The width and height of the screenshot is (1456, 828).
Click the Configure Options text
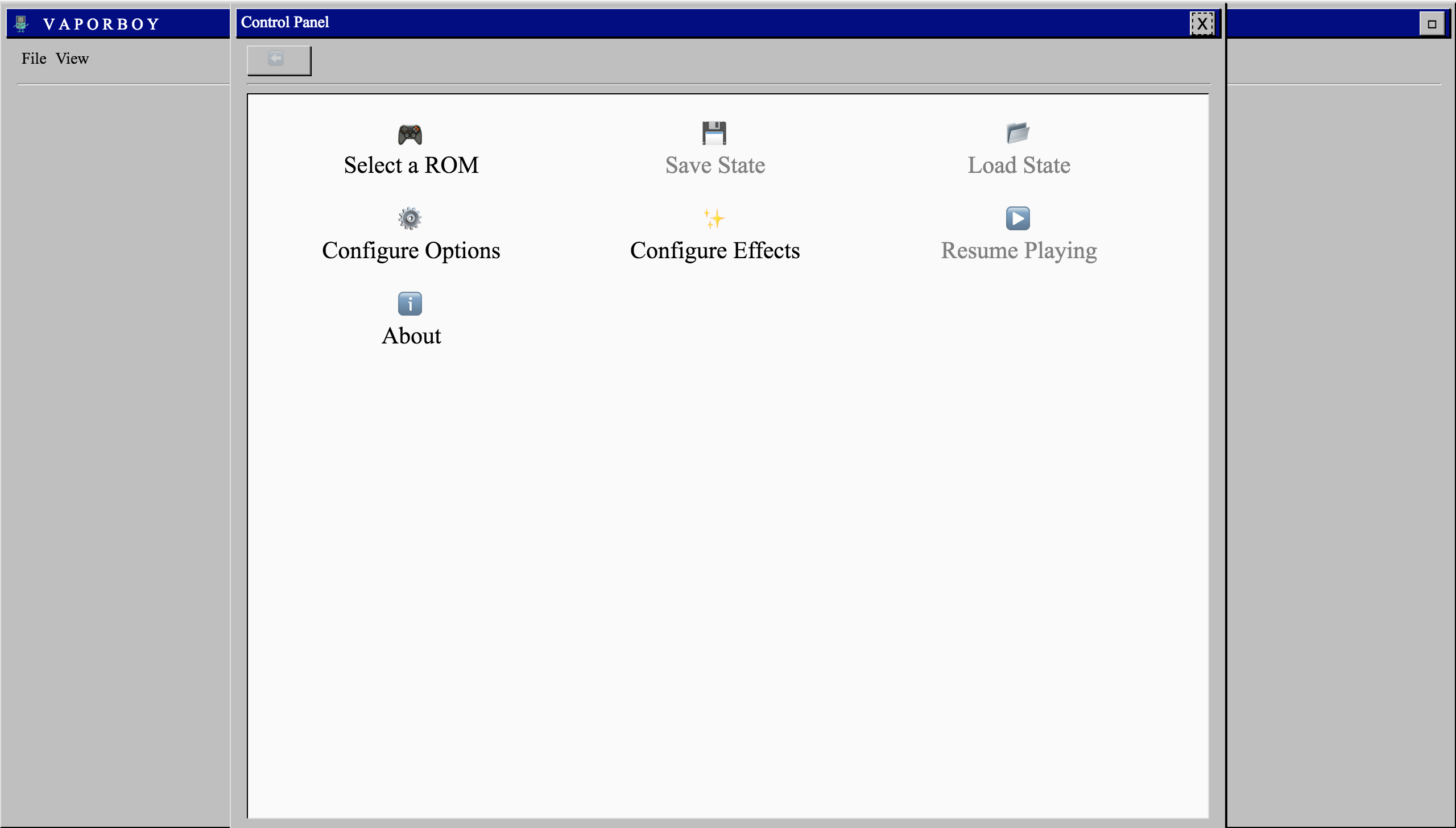pyautogui.click(x=411, y=250)
